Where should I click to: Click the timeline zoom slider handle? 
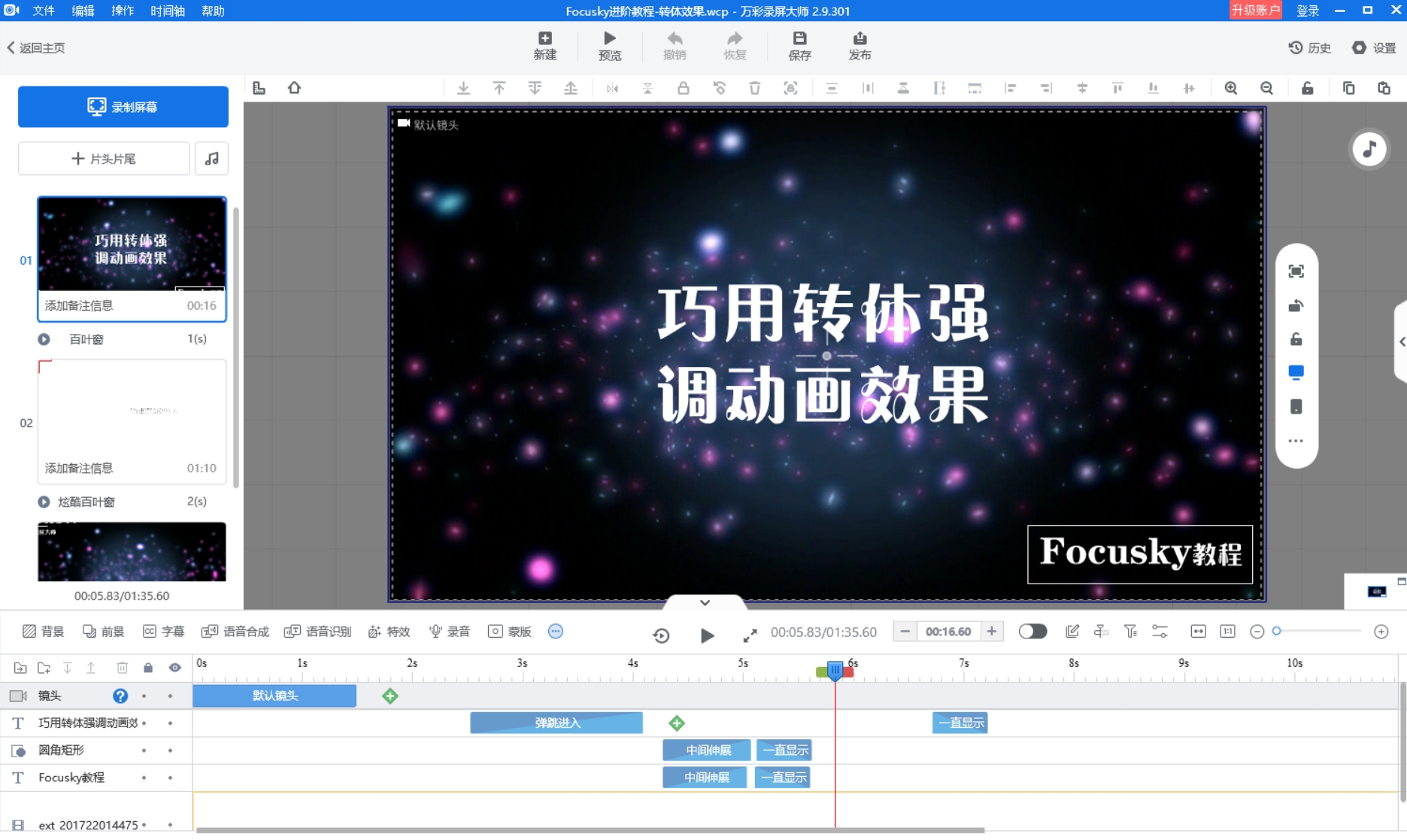[1276, 632]
